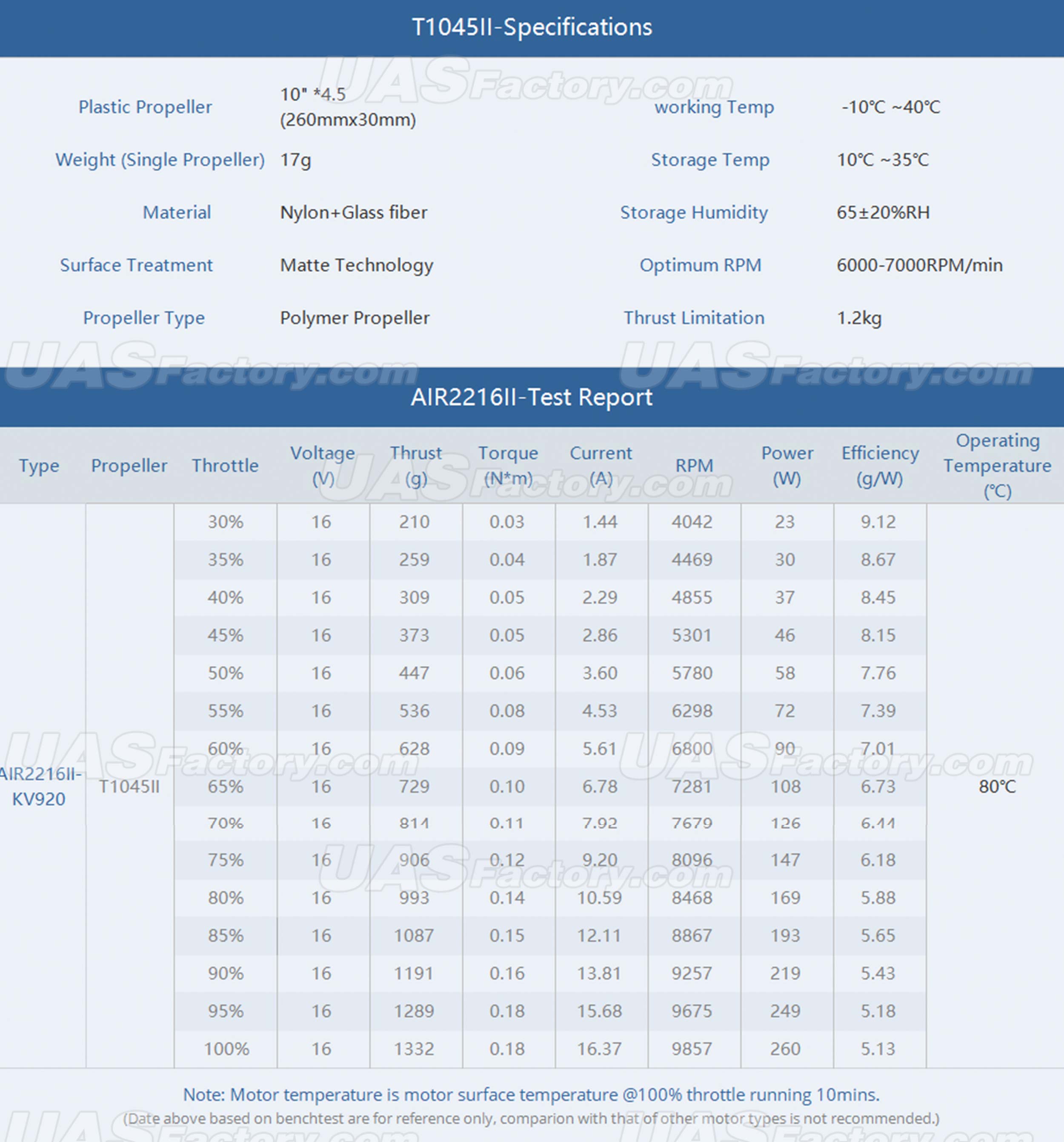The width and height of the screenshot is (1064, 1142).
Task: Click RPM value 9857
Action: point(692,1049)
